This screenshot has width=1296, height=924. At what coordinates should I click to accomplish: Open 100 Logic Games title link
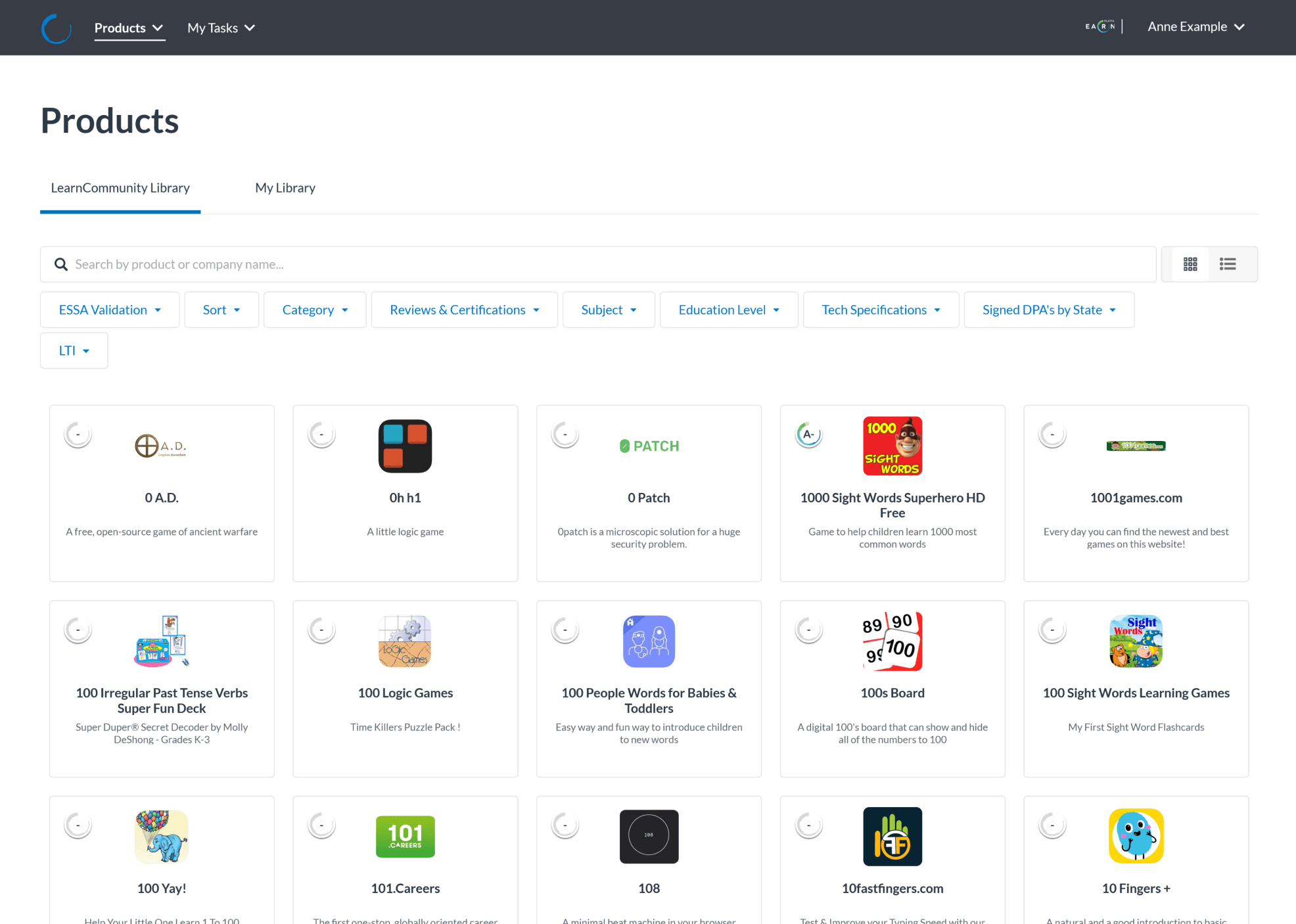click(x=405, y=693)
